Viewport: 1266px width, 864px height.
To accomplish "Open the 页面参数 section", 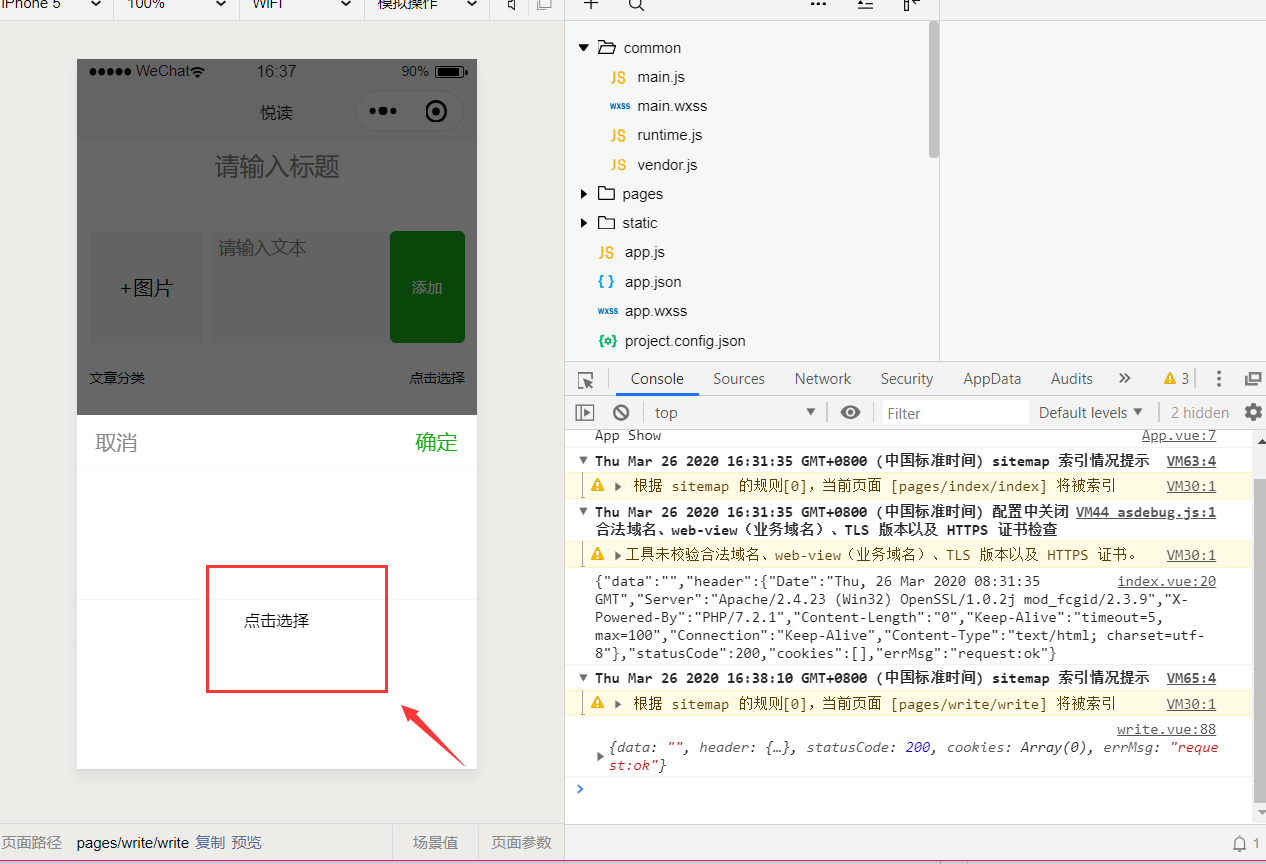I will pos(521,843).
